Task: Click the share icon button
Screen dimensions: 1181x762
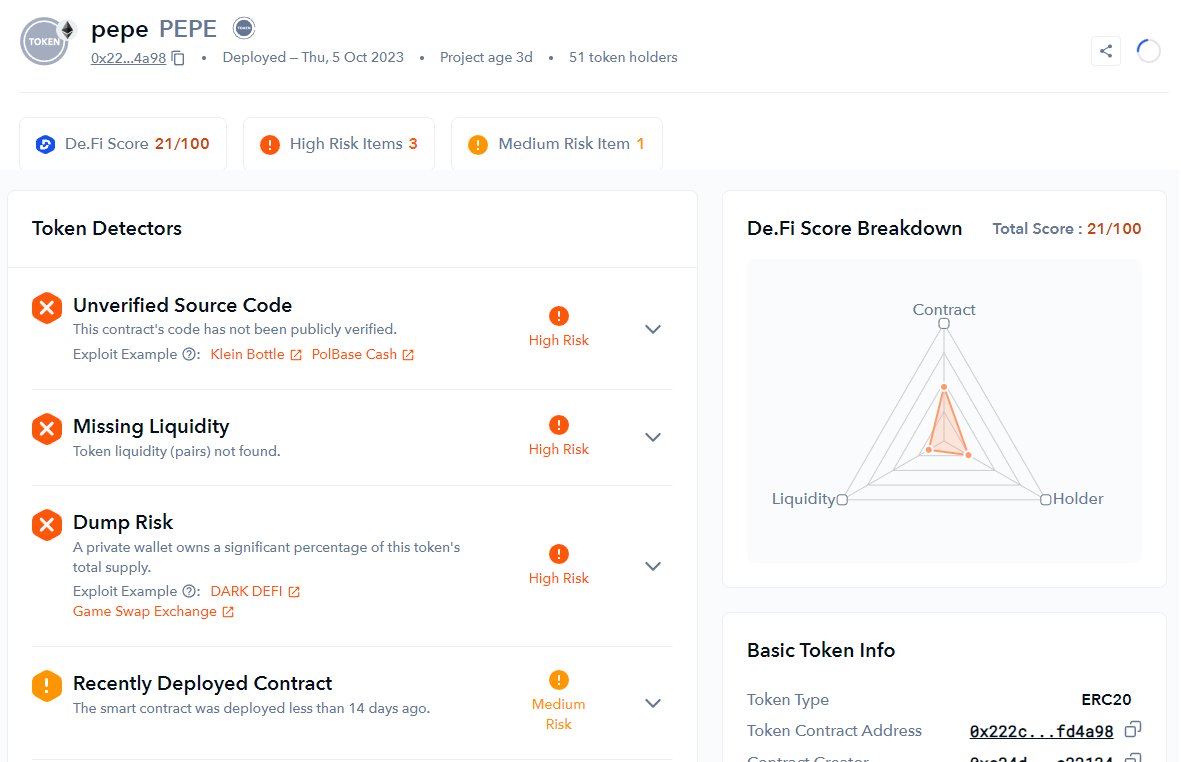Action: pos(1106,51)
